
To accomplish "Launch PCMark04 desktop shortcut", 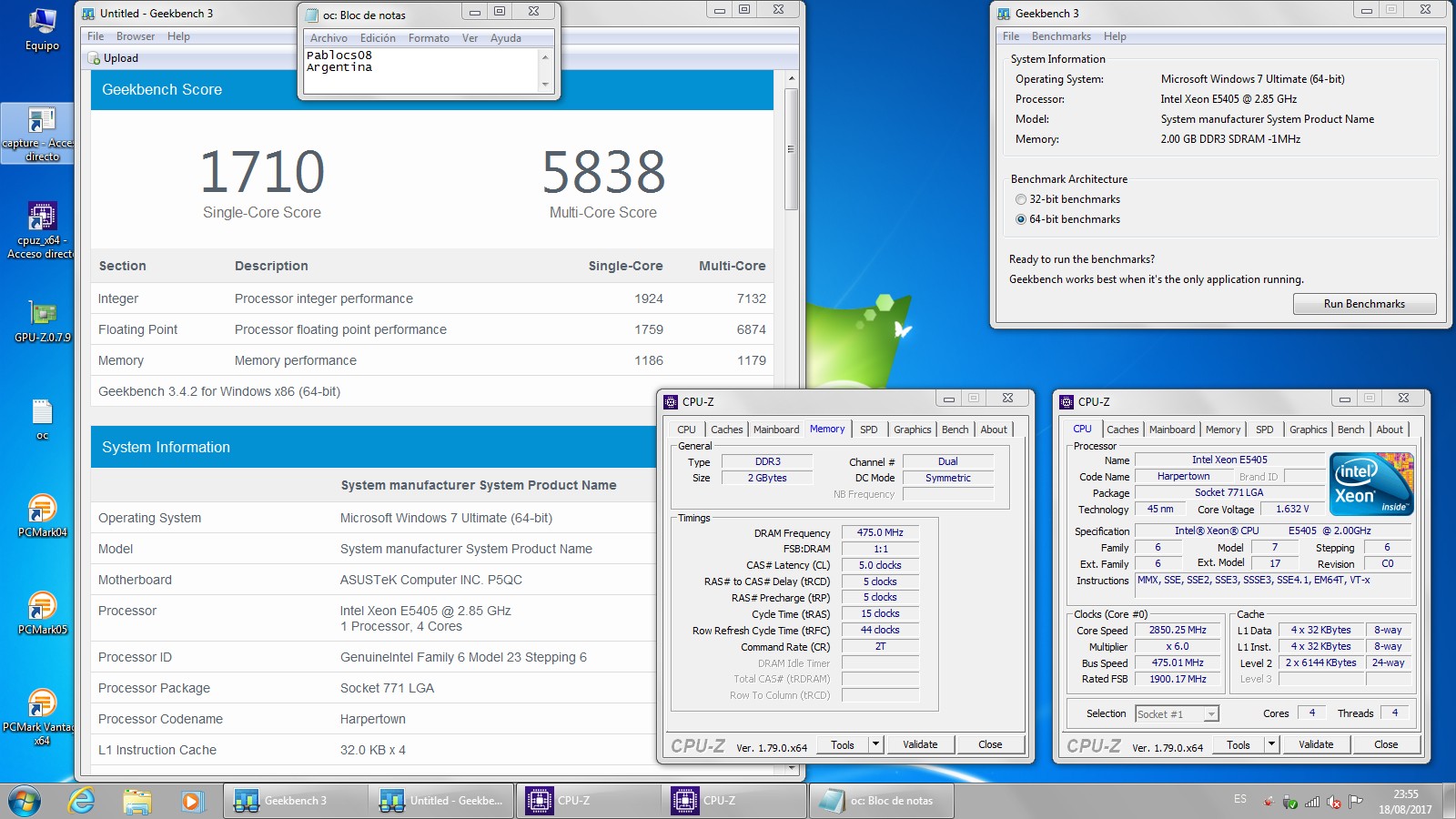I will 42,515.
